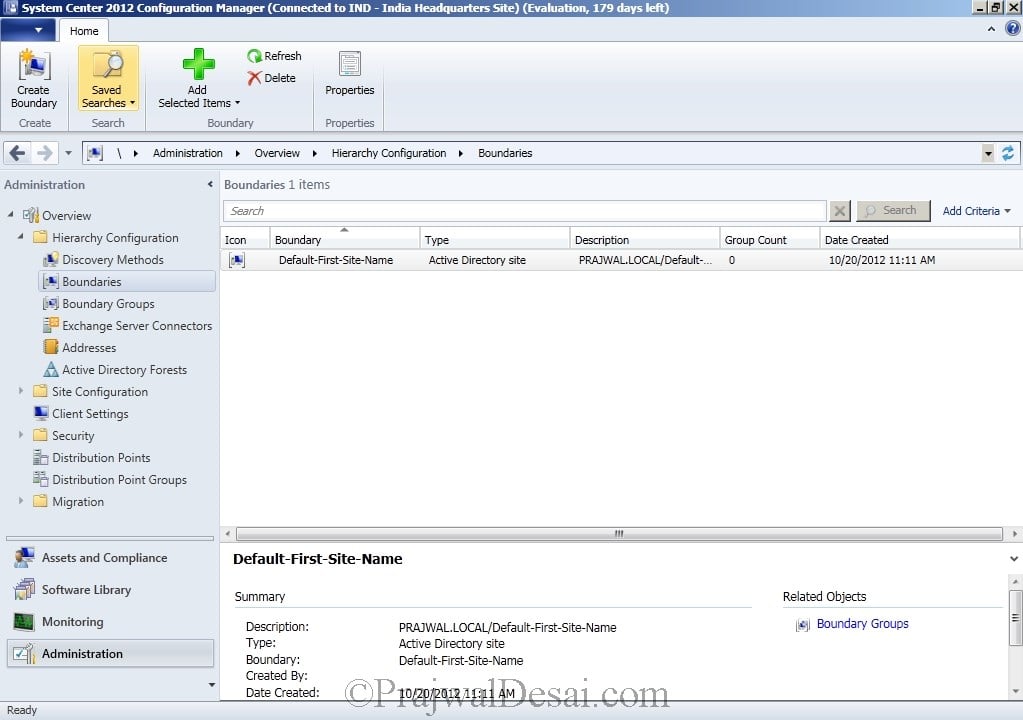
Task: Collapse the Administration navigation pane
Action: (210, 185)
